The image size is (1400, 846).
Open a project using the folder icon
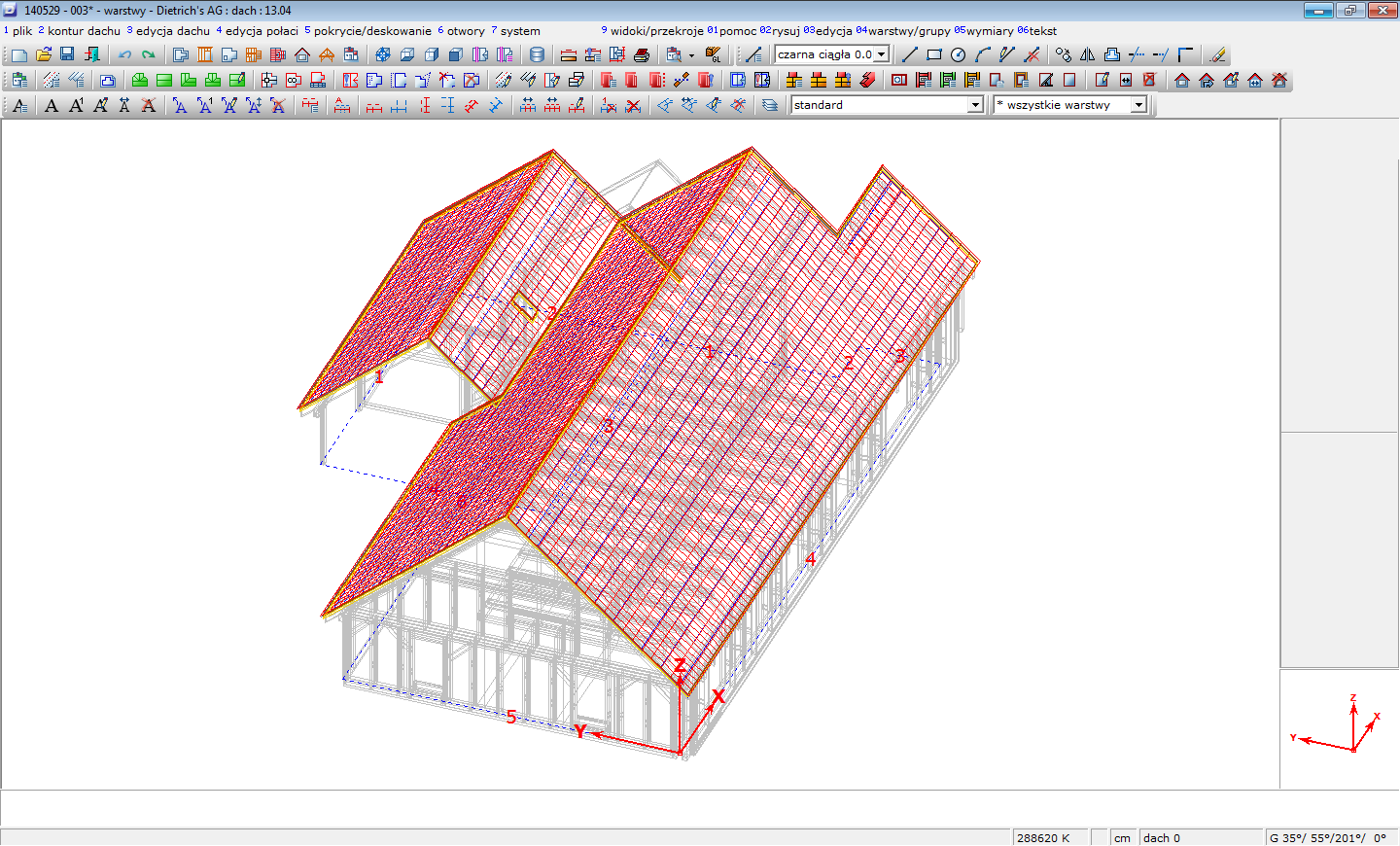point(44,55)
